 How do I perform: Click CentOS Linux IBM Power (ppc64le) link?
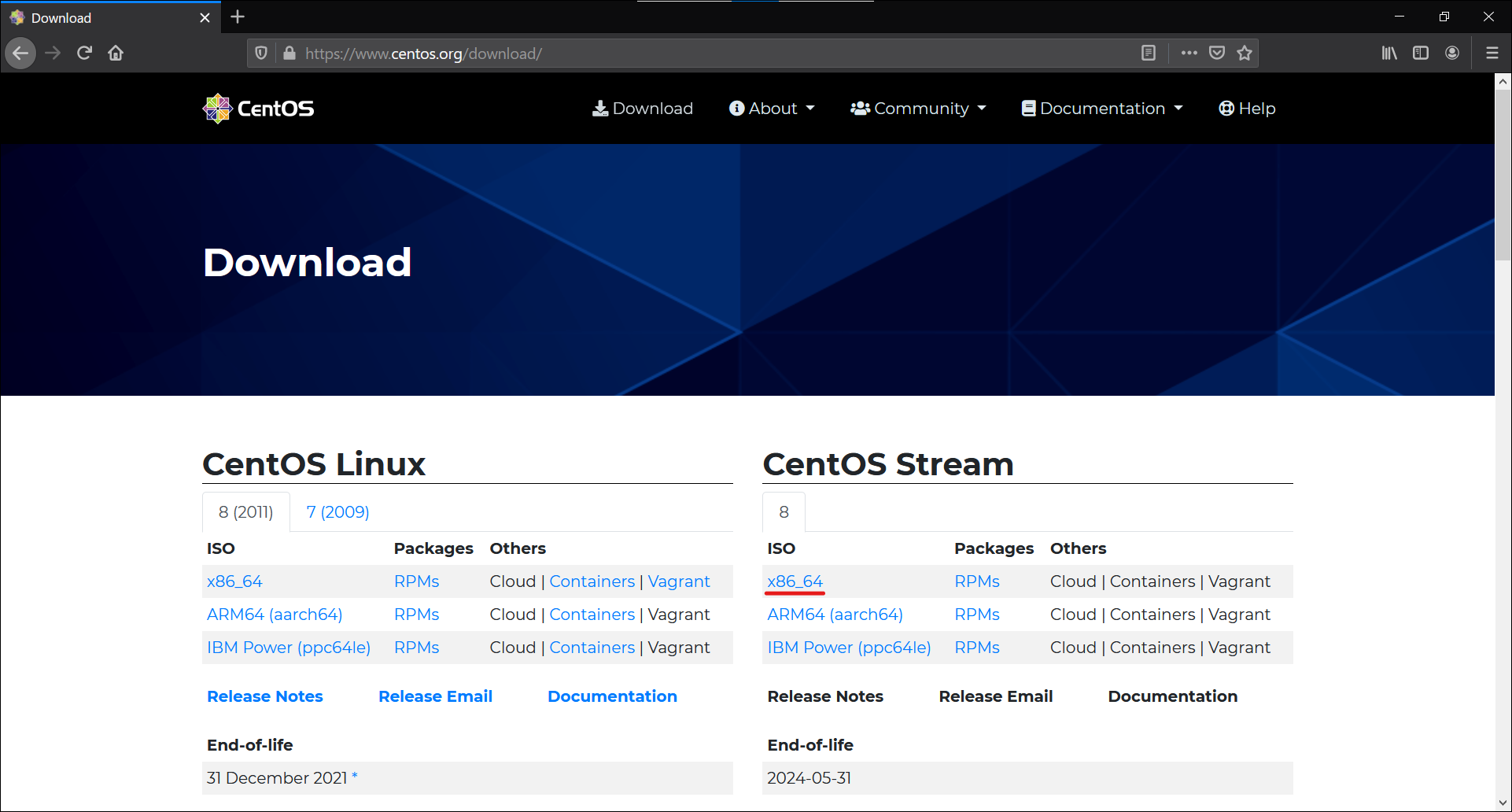[x=289, y=648]
